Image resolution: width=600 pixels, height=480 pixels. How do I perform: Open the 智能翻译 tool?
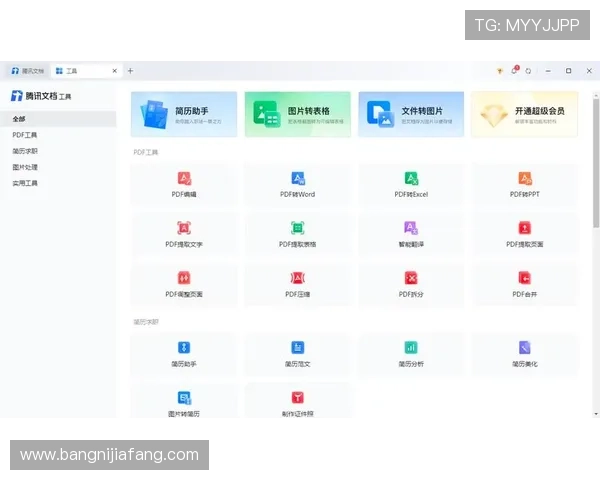pyautogui.click(x=411, y=235)
